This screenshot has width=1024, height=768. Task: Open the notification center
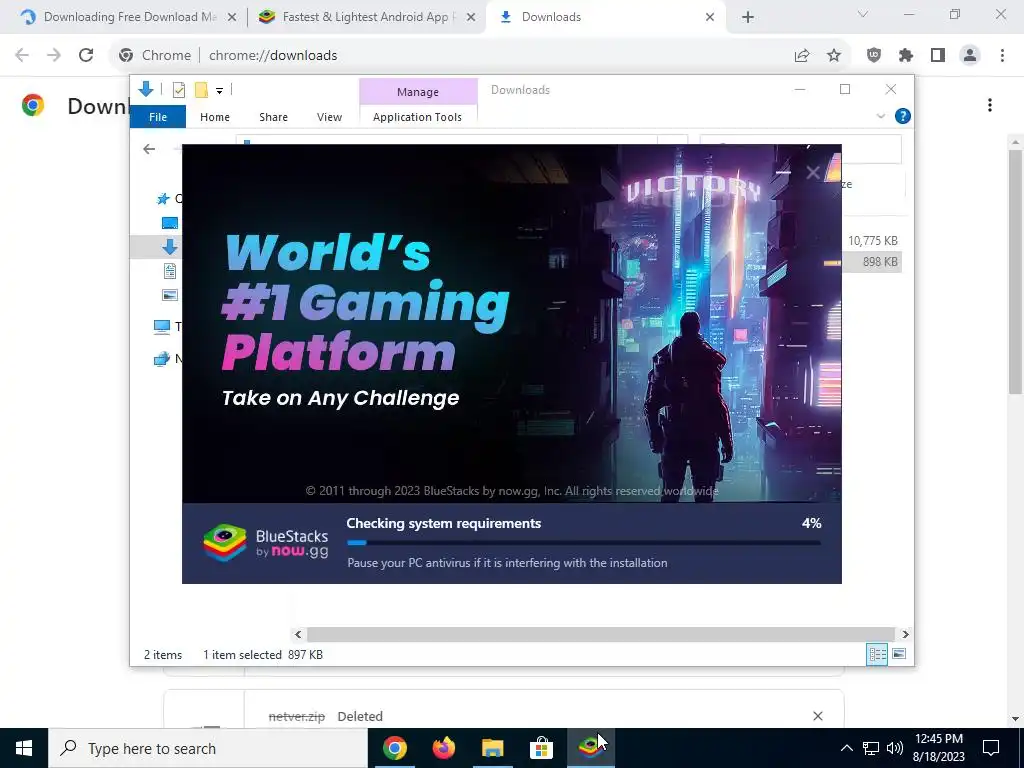click(991, 748)
